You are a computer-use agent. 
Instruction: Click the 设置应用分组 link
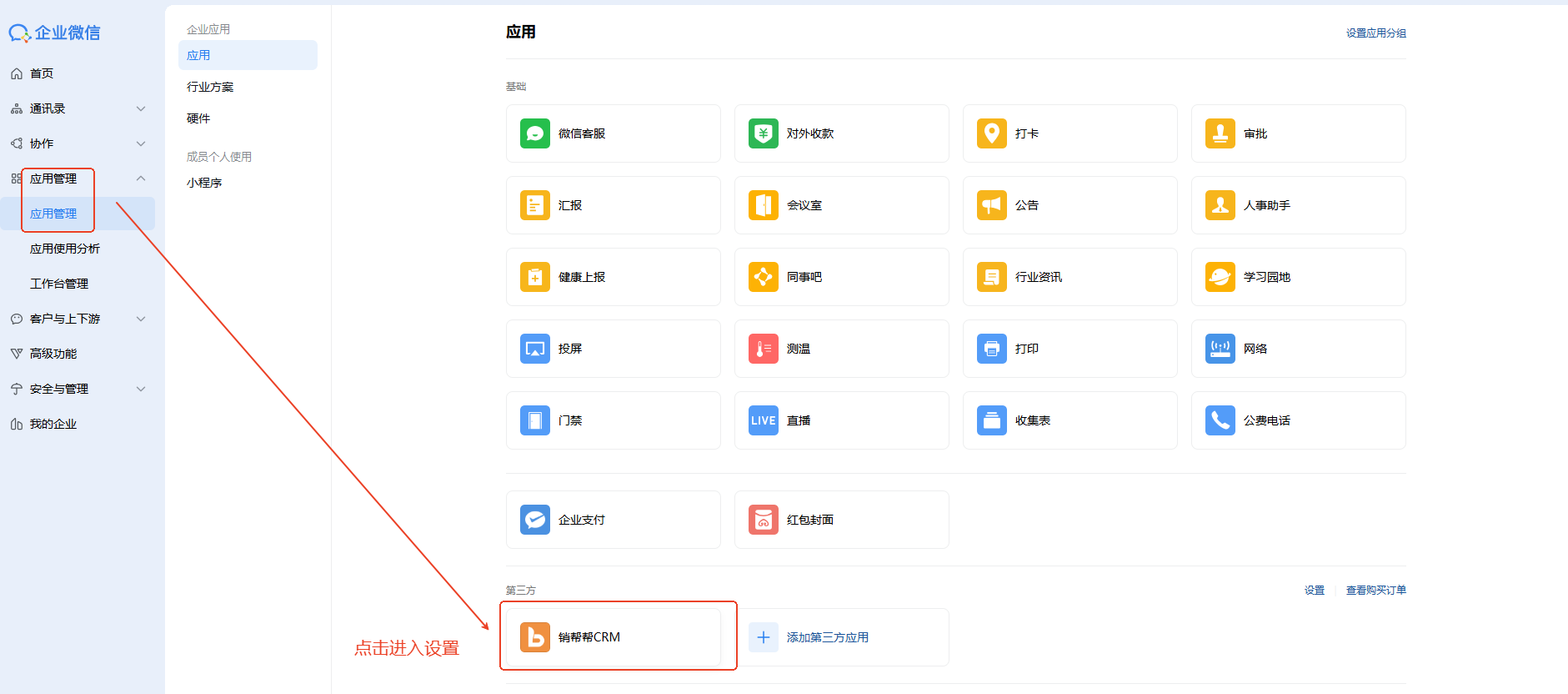tap(1375, 33)
